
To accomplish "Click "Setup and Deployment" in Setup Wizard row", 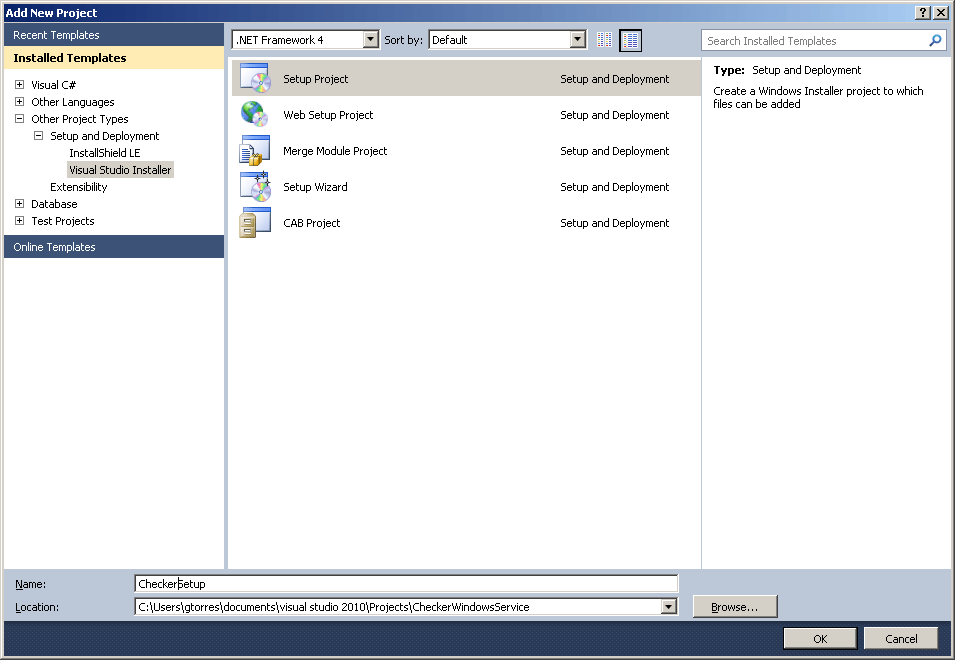I will click(x=615, y=186).
